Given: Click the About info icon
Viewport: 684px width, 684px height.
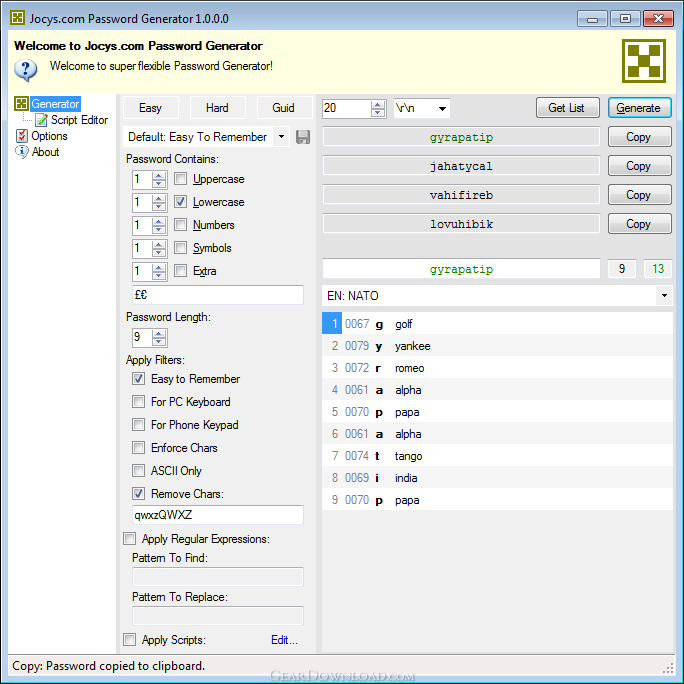Looking at the screenshot, I should coord(21,152).
